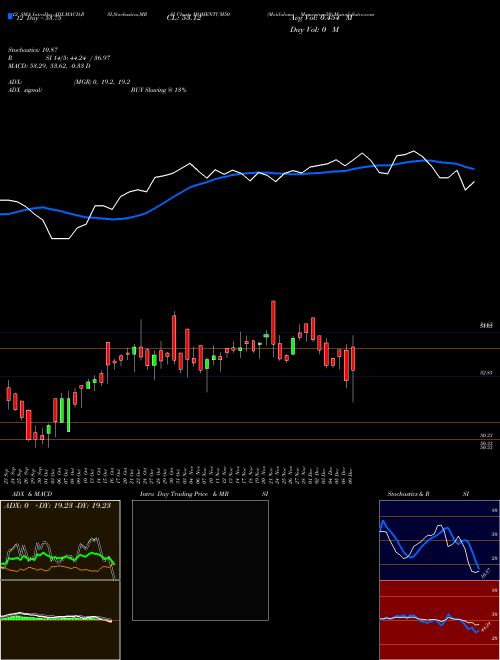The image size is (500, 660).
Task: Select the '(MGR) 0, 19.2, 19.2' ADX values
Action: [102, 82]
